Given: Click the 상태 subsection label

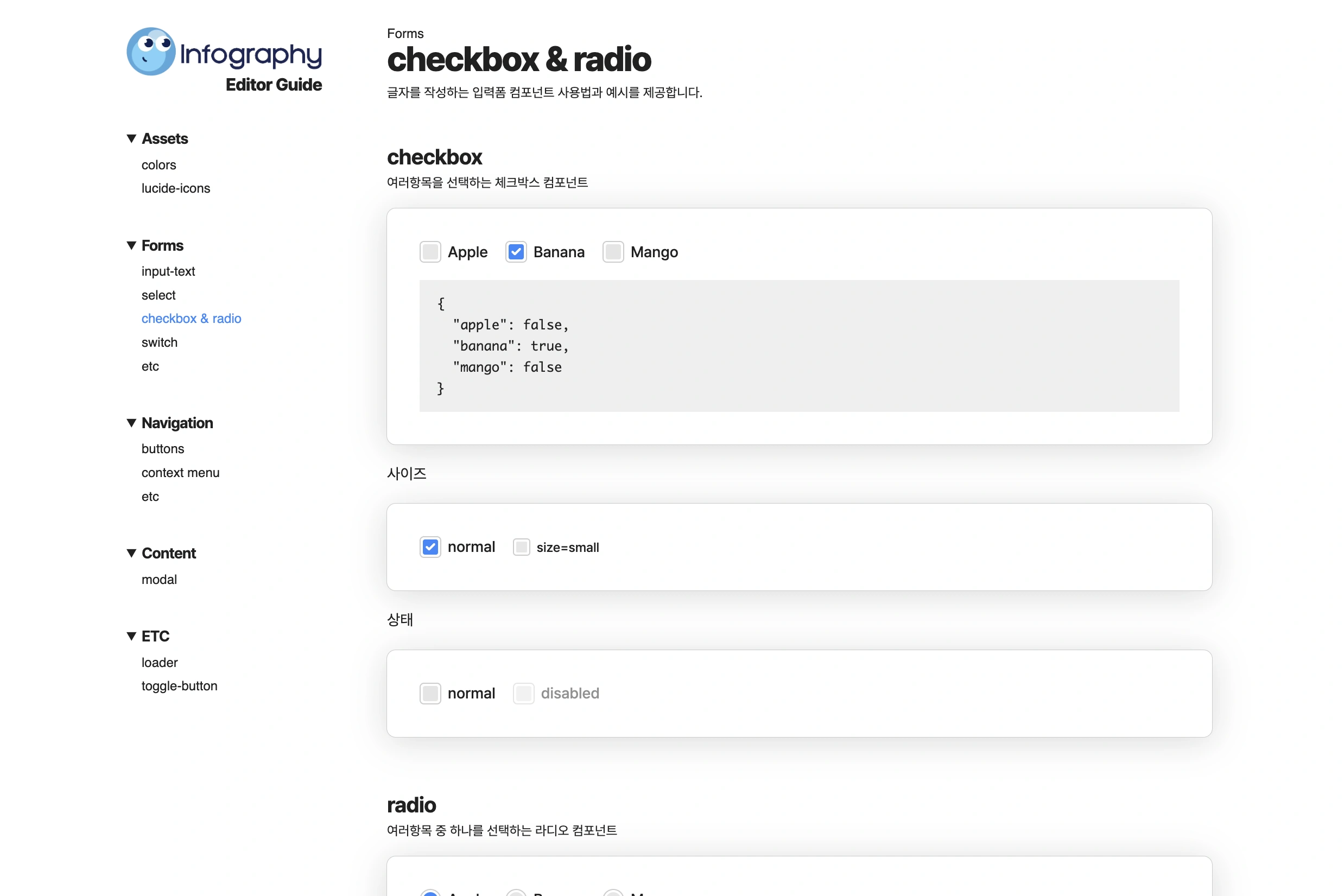Looking at the screenshot, I should (x=400, y=620).
